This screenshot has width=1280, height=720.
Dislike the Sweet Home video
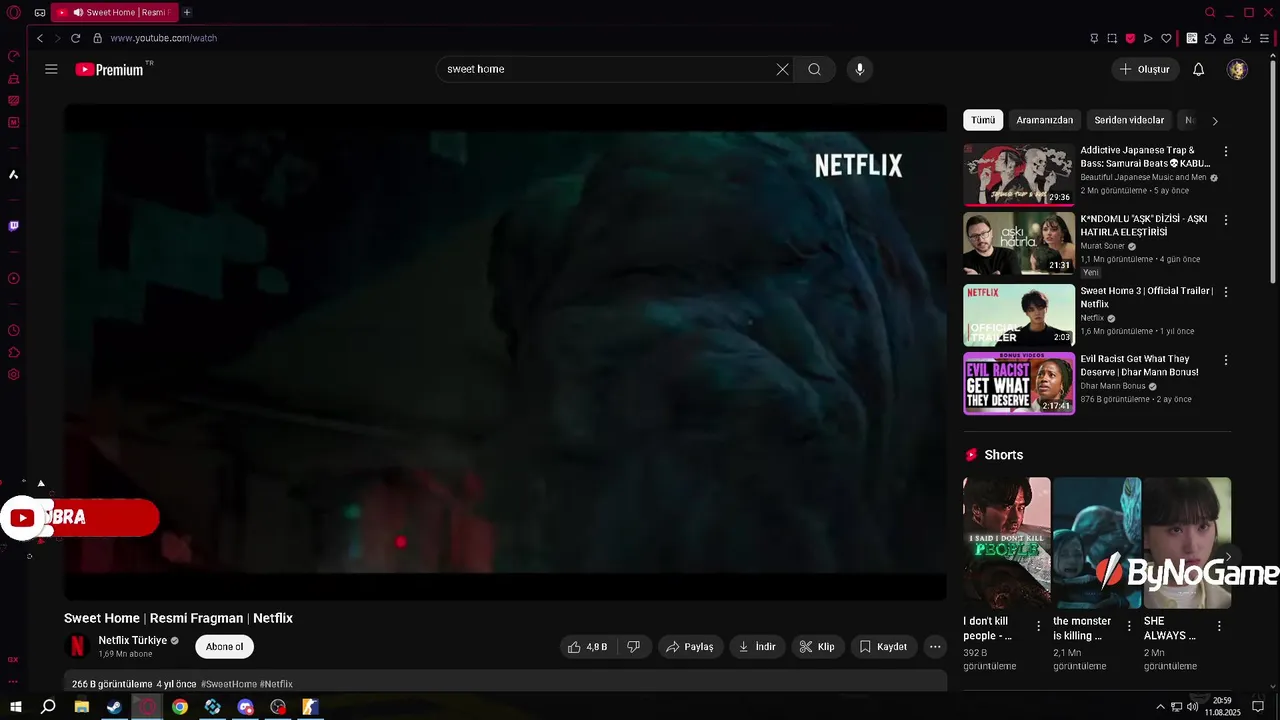click(634, 647)
